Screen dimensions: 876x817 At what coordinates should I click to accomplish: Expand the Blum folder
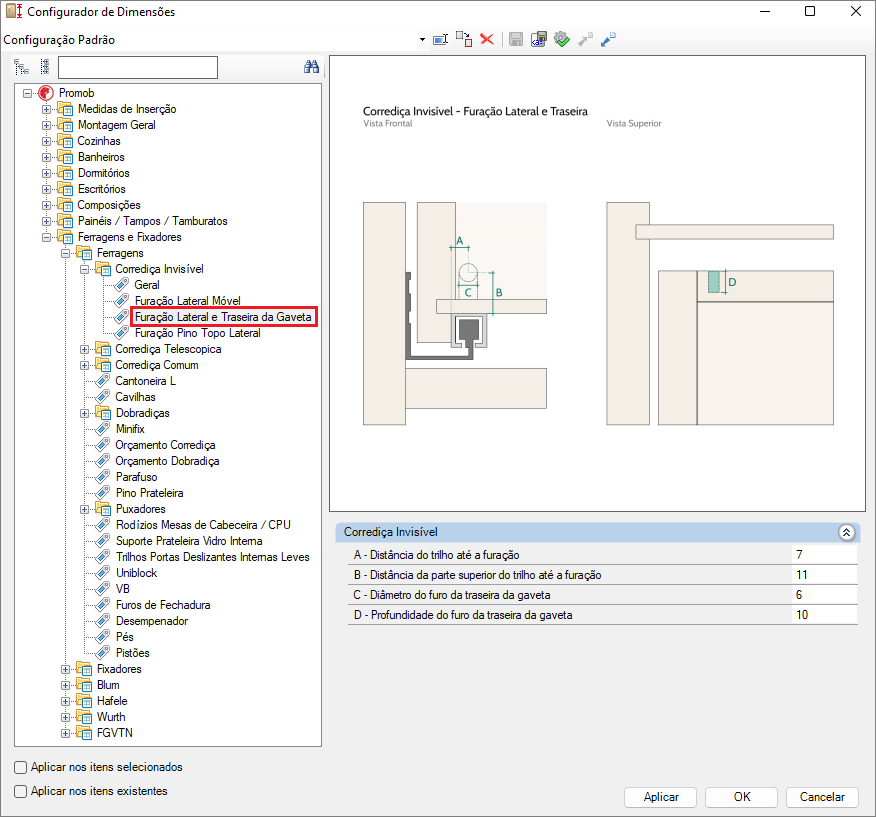pos(65,686)
